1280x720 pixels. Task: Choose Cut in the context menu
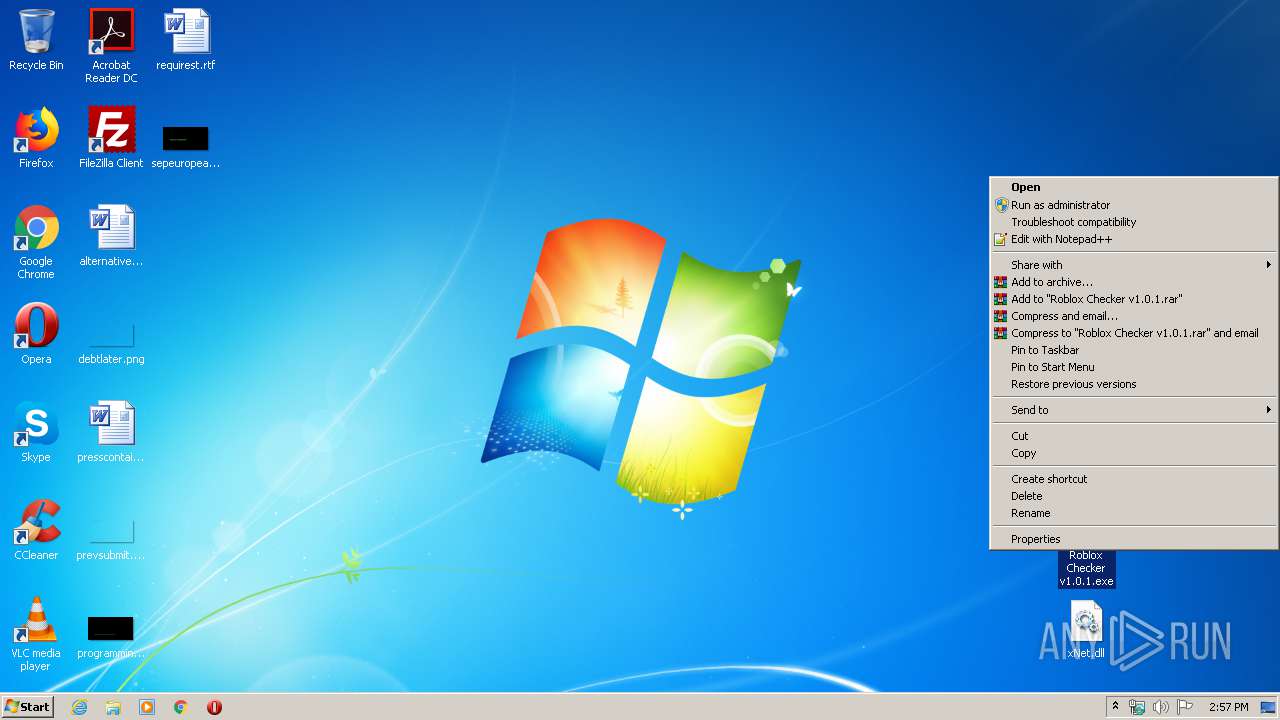click(1134, 436)
